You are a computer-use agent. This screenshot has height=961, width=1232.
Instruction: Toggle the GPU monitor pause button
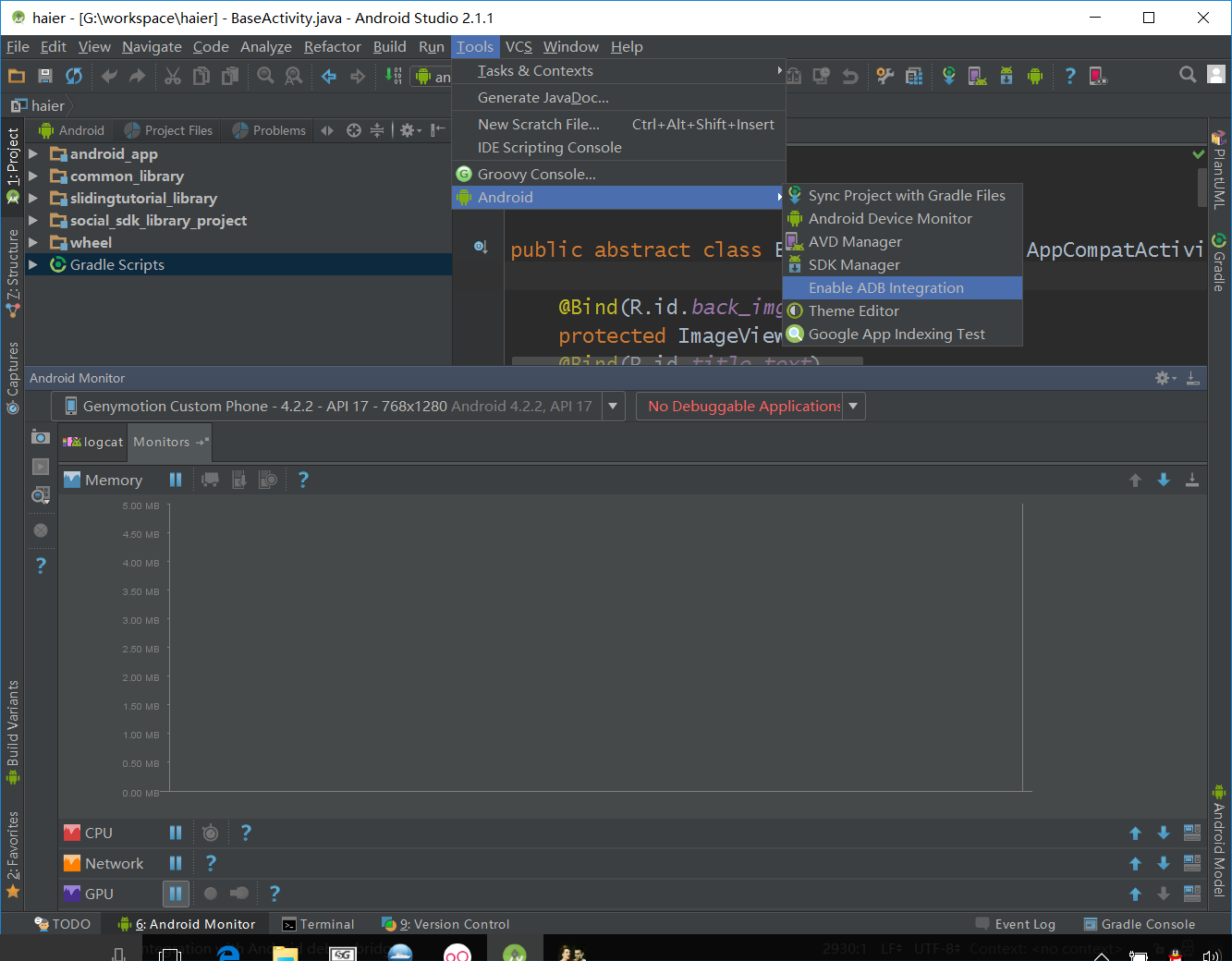coord(176,894)
